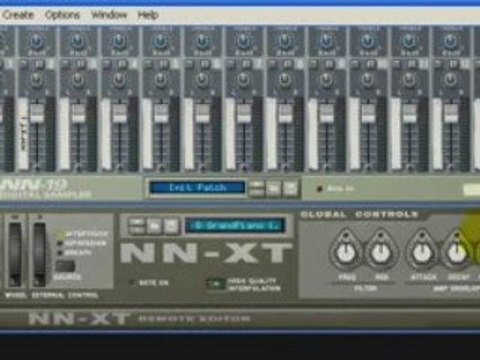Click NN-XT save patch disk icon
This screenshot has width=480, height=360.
click(x=171, y=226)
